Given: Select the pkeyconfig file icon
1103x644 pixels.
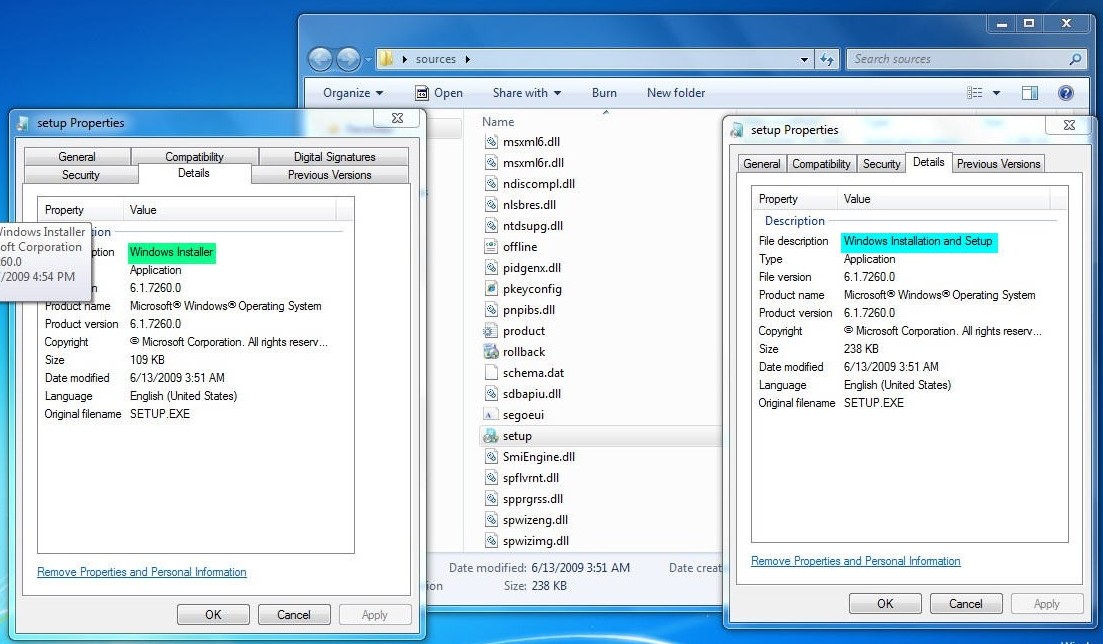Looking at the screenshot, I should (x=492, y=289).
